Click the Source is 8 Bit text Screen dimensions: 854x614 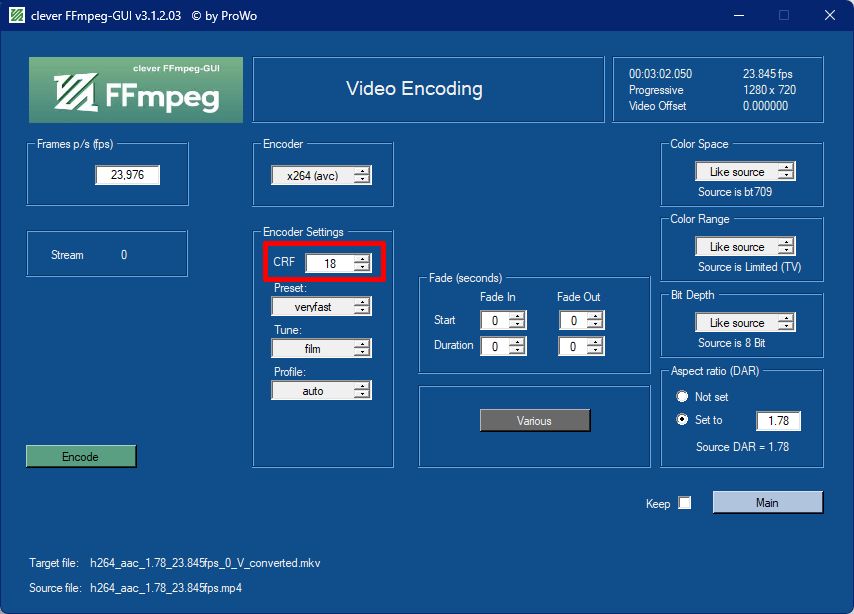coord(731,343)
